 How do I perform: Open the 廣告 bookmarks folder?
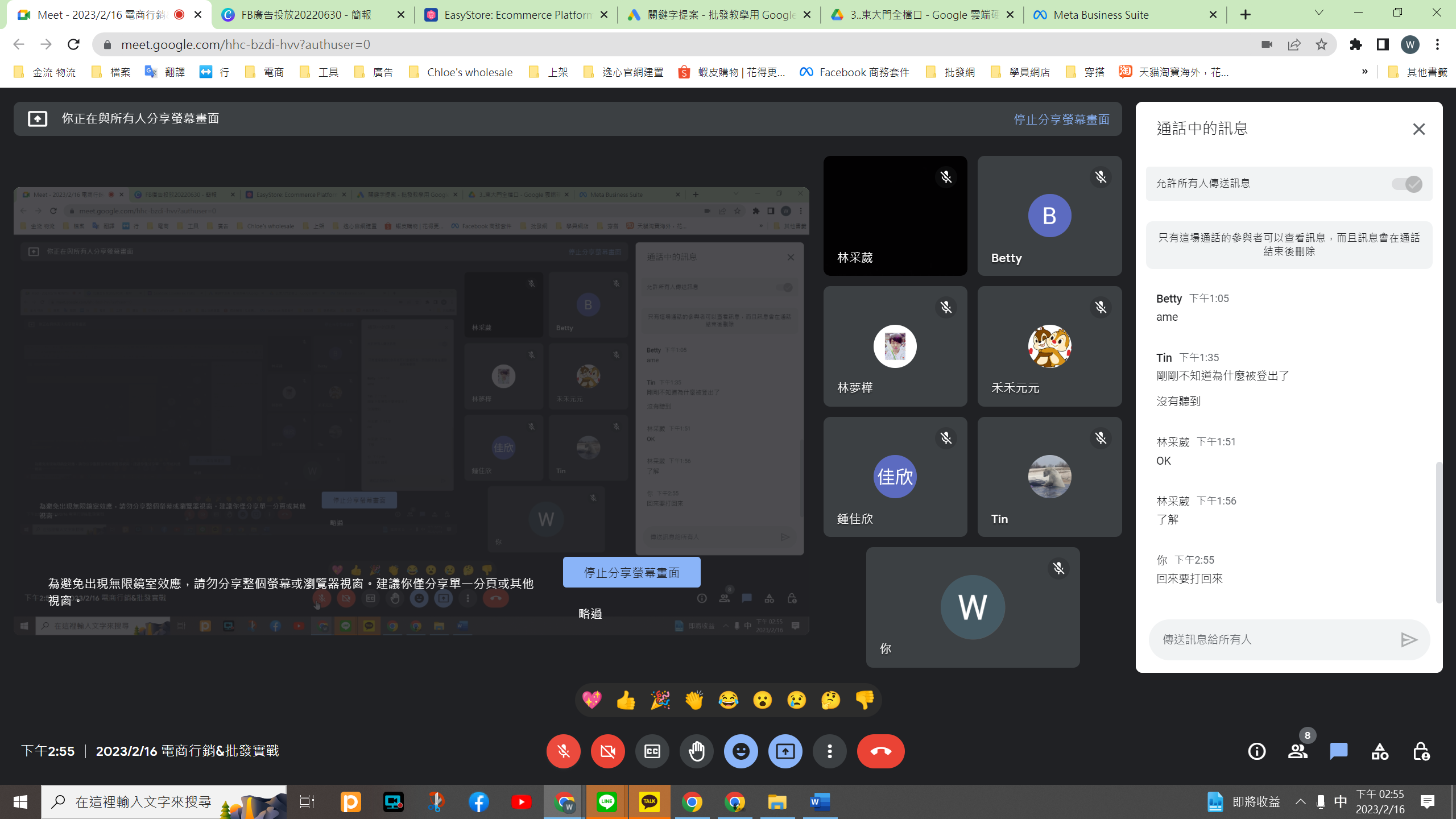coord(374,72)
